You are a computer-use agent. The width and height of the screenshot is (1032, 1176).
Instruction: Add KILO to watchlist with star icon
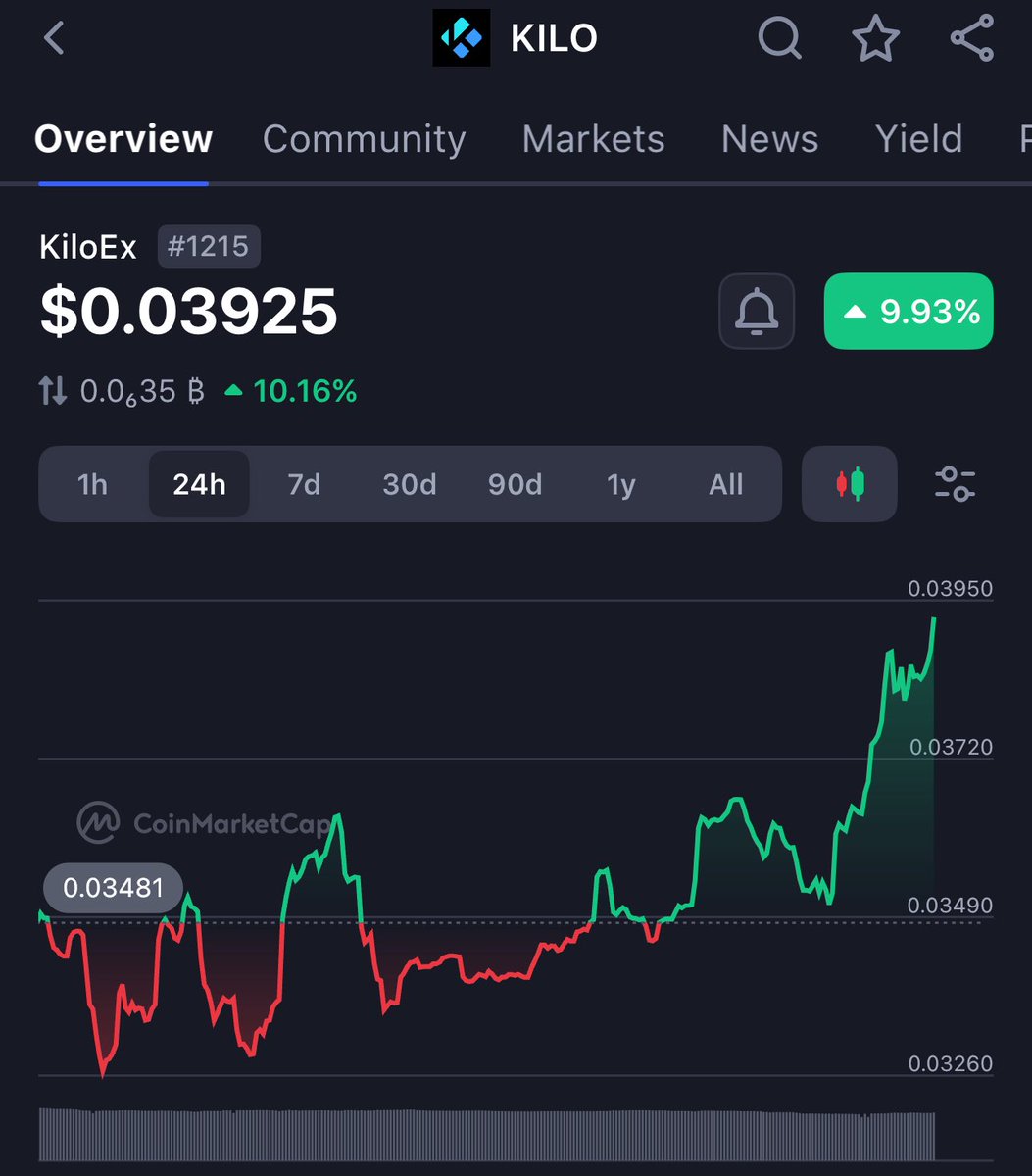[875, 39]
